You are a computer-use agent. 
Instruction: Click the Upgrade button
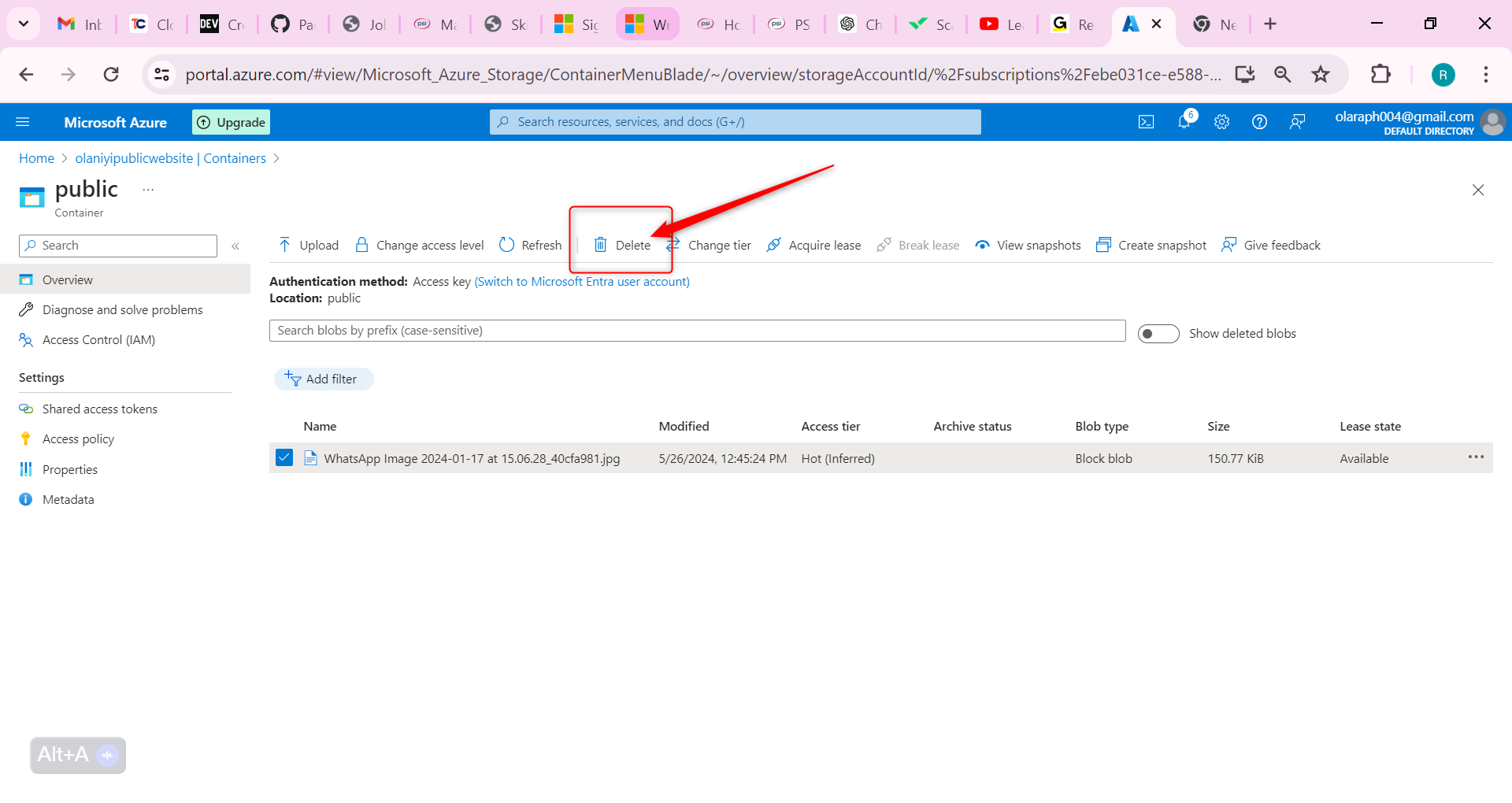pyautogui.click(x=232, y=122)
